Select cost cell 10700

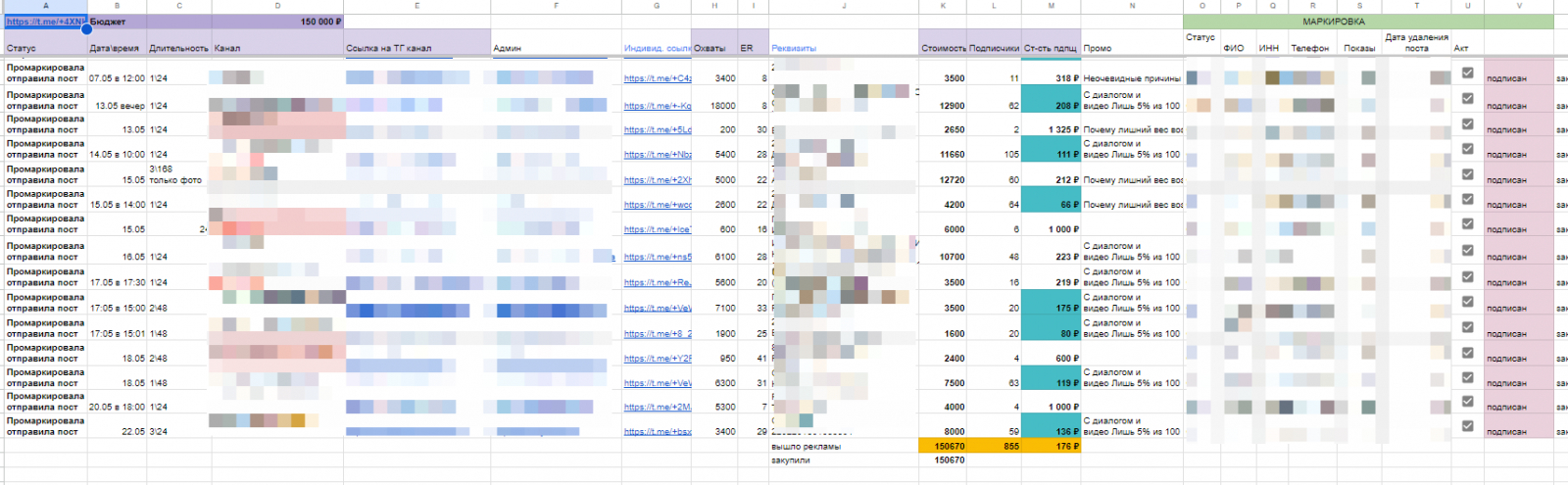(x=944, y=250)
